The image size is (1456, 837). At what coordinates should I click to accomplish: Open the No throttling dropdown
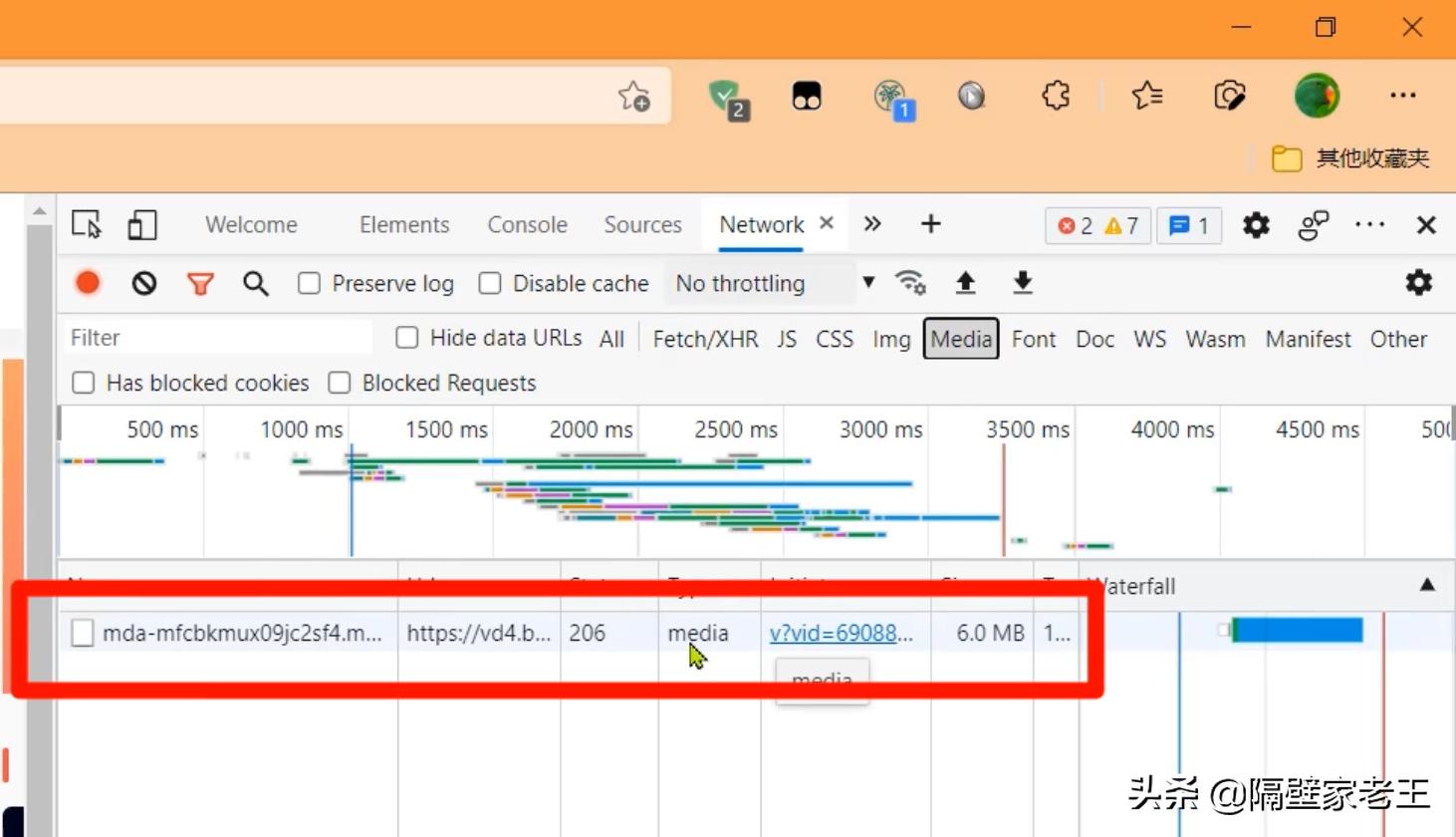pos(776,283)
